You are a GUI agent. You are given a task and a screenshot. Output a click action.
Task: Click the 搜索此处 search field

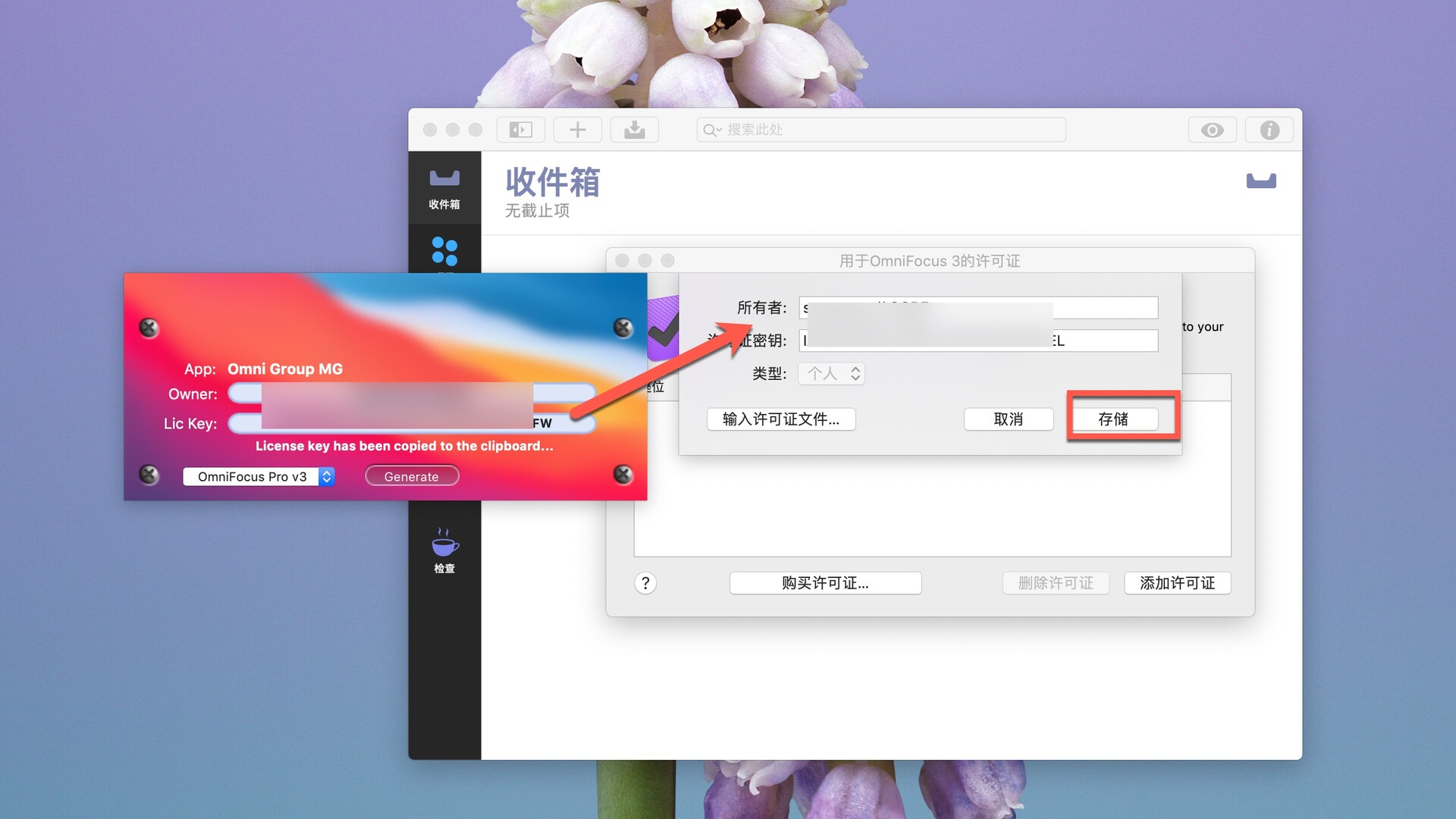click(x=881, y=130)
